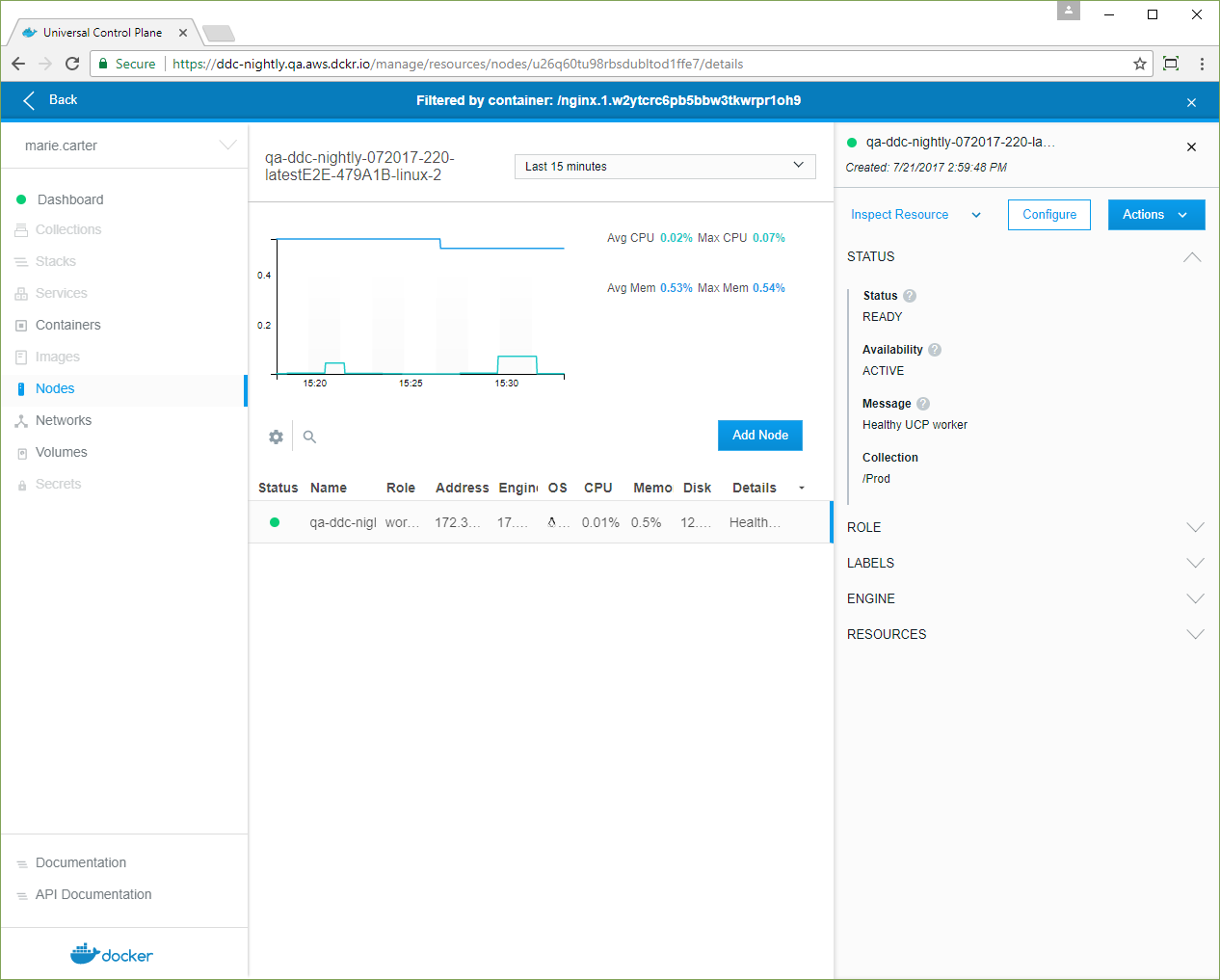Go to Dashboard in the sidebar
The image size is (1220, 980).
(x=69, y=199)
